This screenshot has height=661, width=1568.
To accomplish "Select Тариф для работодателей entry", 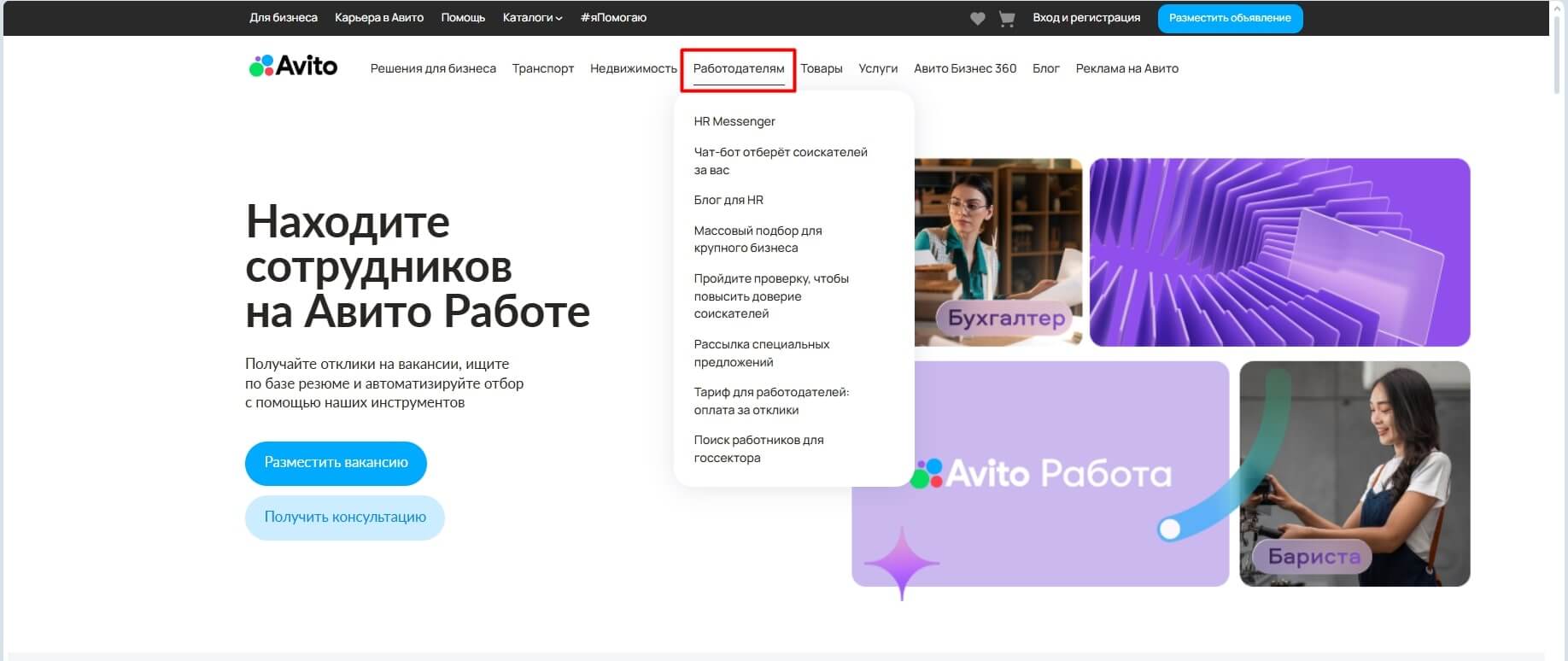I will [x=771, y=401].
